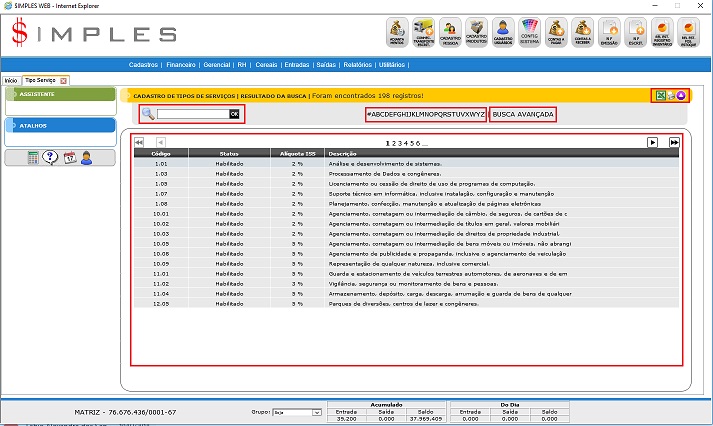Switch to the Início tab
713x426 pixels.
[x=11, y=80]
